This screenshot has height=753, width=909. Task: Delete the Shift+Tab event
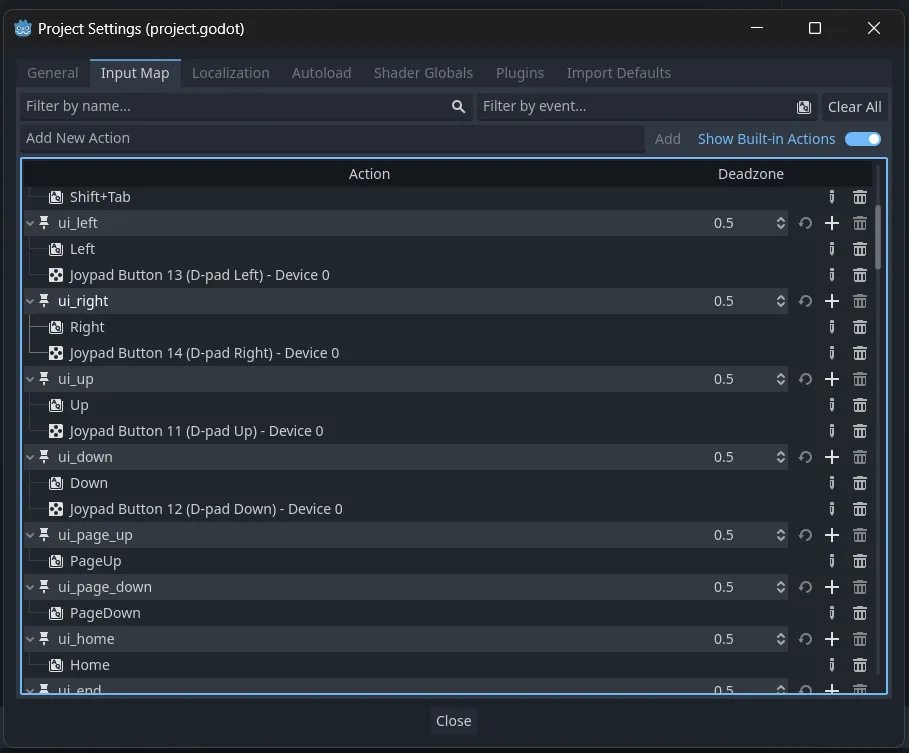point(860,197)
